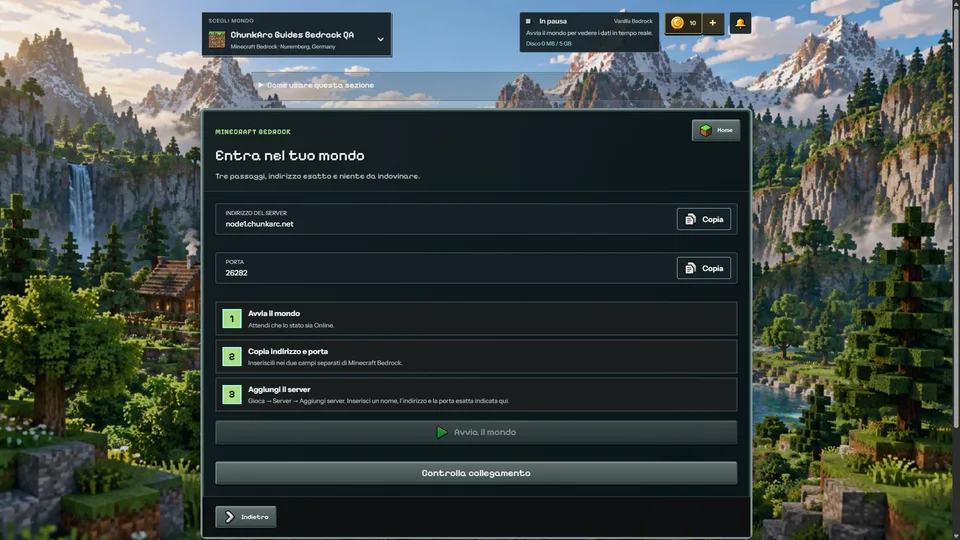Copy the port 26282

pos(703,268)
